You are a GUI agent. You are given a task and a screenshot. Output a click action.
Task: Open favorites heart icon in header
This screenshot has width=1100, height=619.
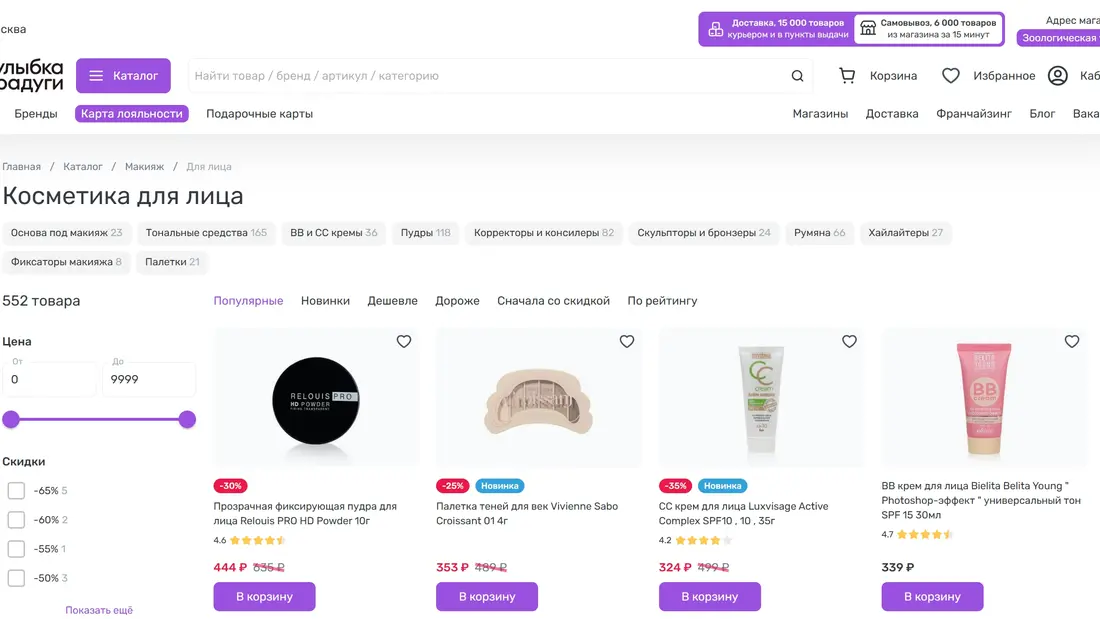pos(951,76)
